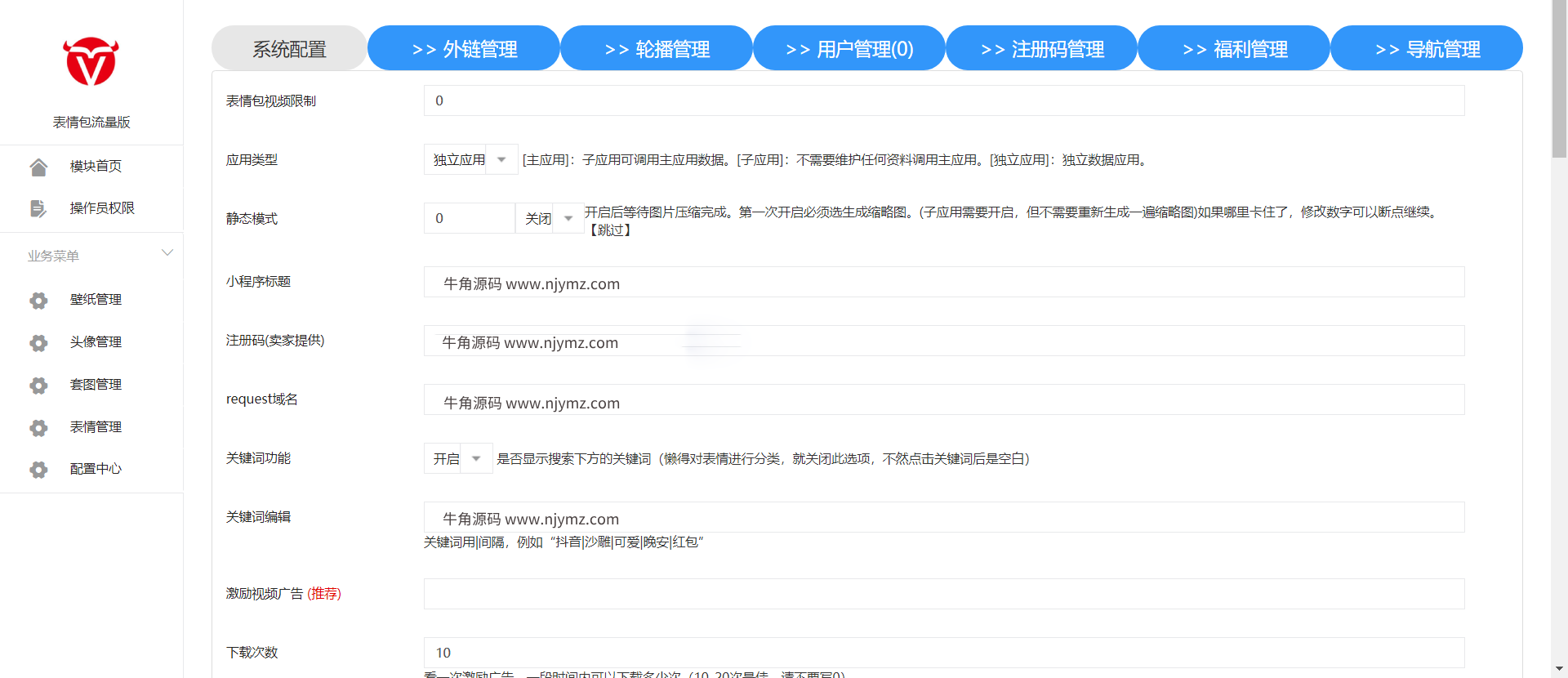The width and height of the screenshot is (1568, 678).
Task: Open the 关键词功能 dropdown showing 开启
Action: tap(458, 458)
